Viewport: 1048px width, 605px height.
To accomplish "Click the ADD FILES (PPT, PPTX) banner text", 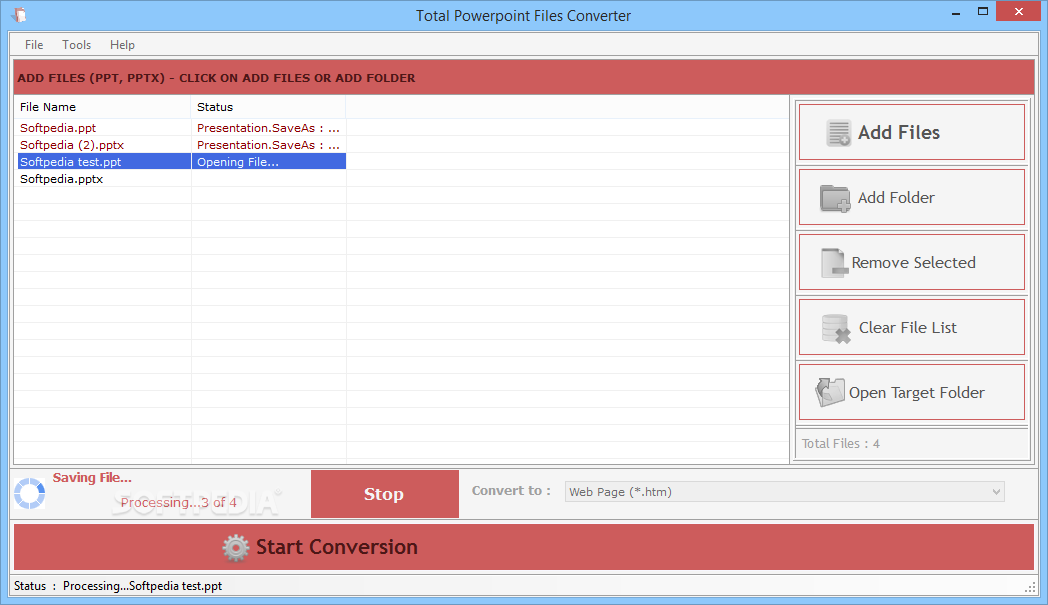I will [216, 78].
